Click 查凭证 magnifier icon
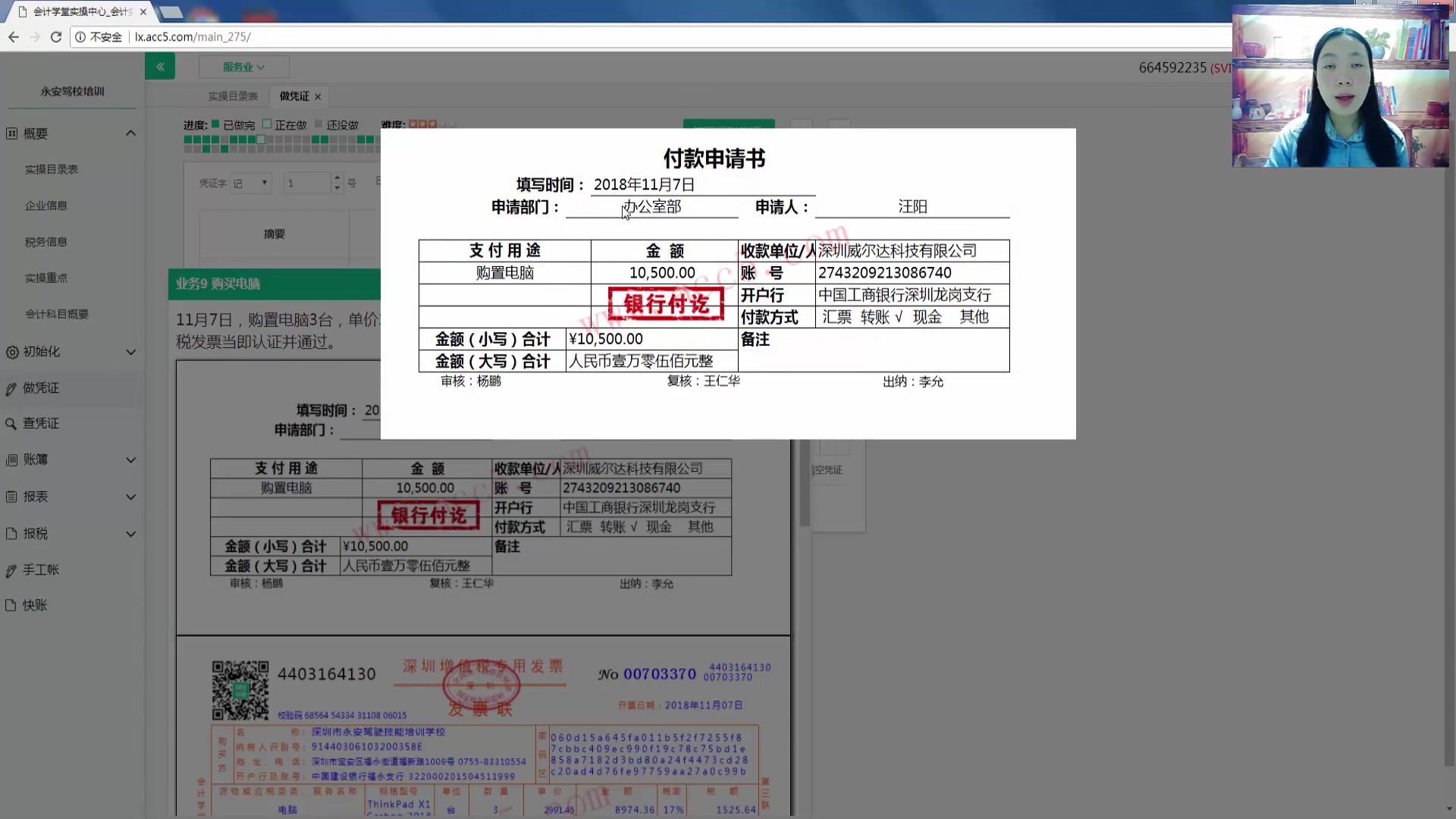This screenshot has height=819, width=1456. coord(11,424)
